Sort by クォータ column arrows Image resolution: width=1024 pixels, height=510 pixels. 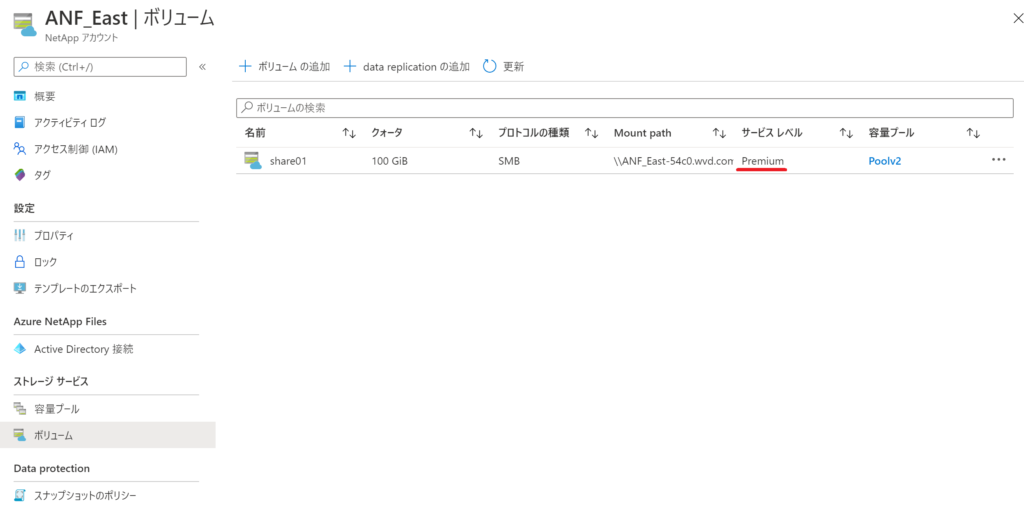(x=475, y=133)
